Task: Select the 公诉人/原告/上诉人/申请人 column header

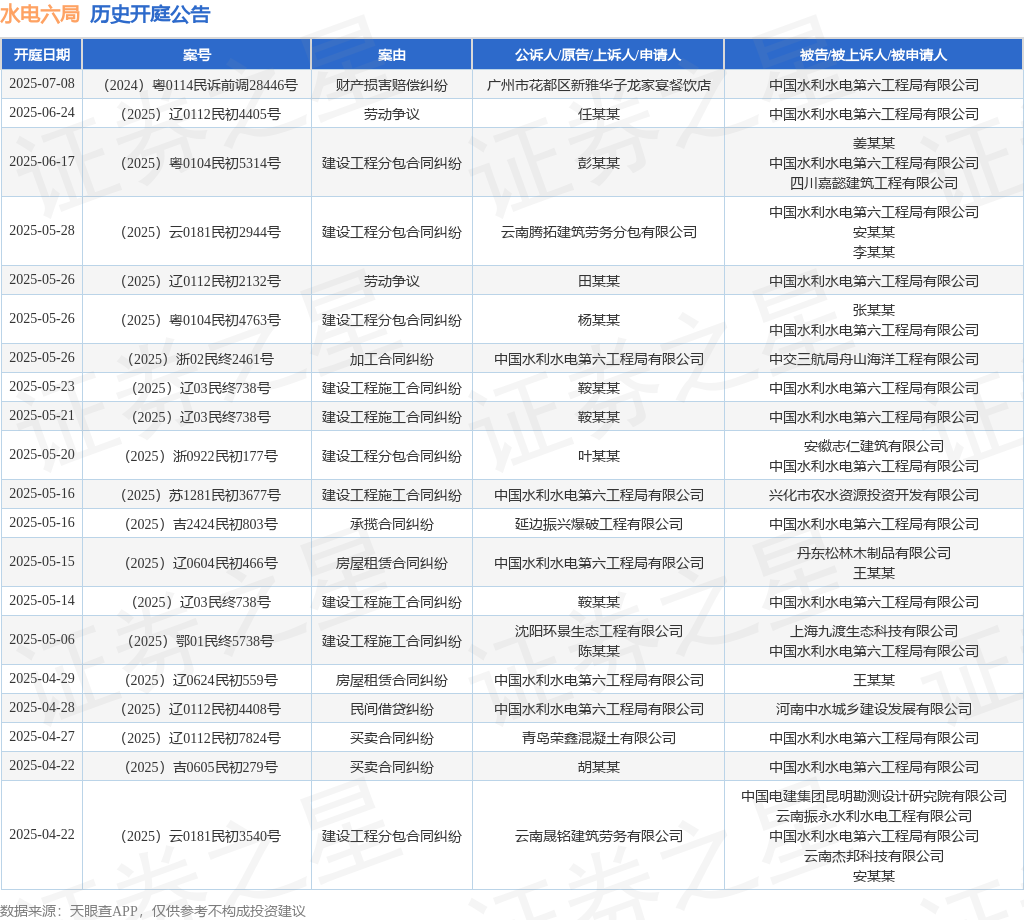Action: [598, 55]
